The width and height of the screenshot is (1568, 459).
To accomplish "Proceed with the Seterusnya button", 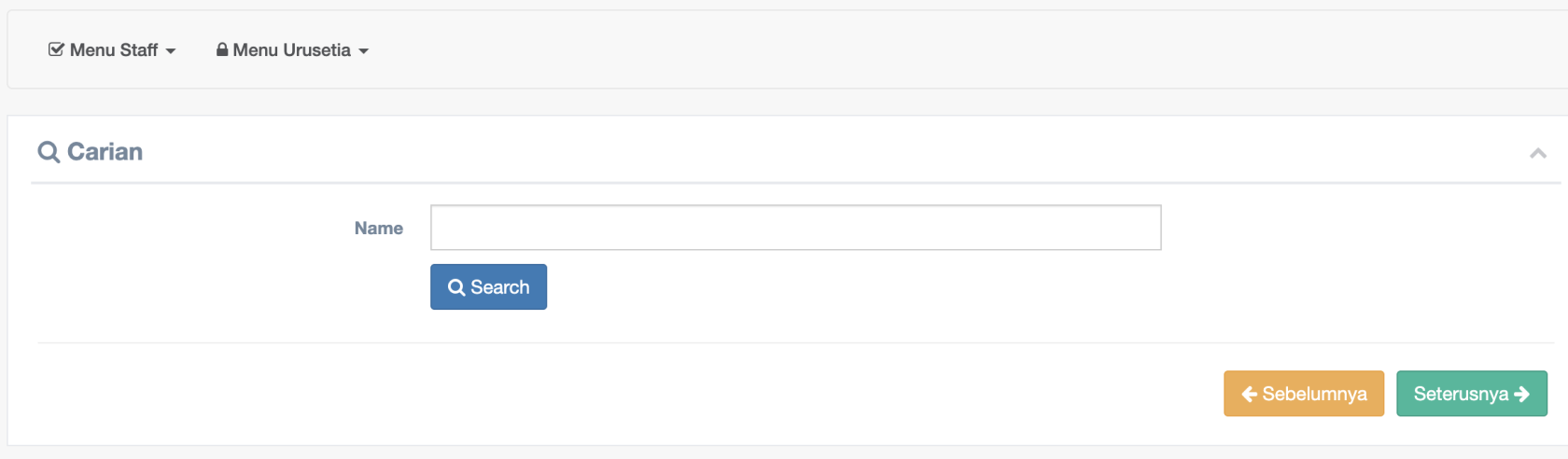I will point(1472,394).
